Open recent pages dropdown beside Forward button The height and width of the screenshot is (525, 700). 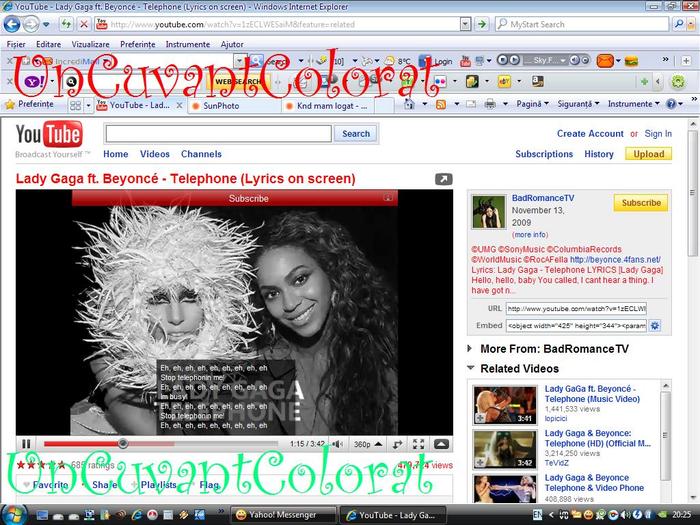click(46, 25)
